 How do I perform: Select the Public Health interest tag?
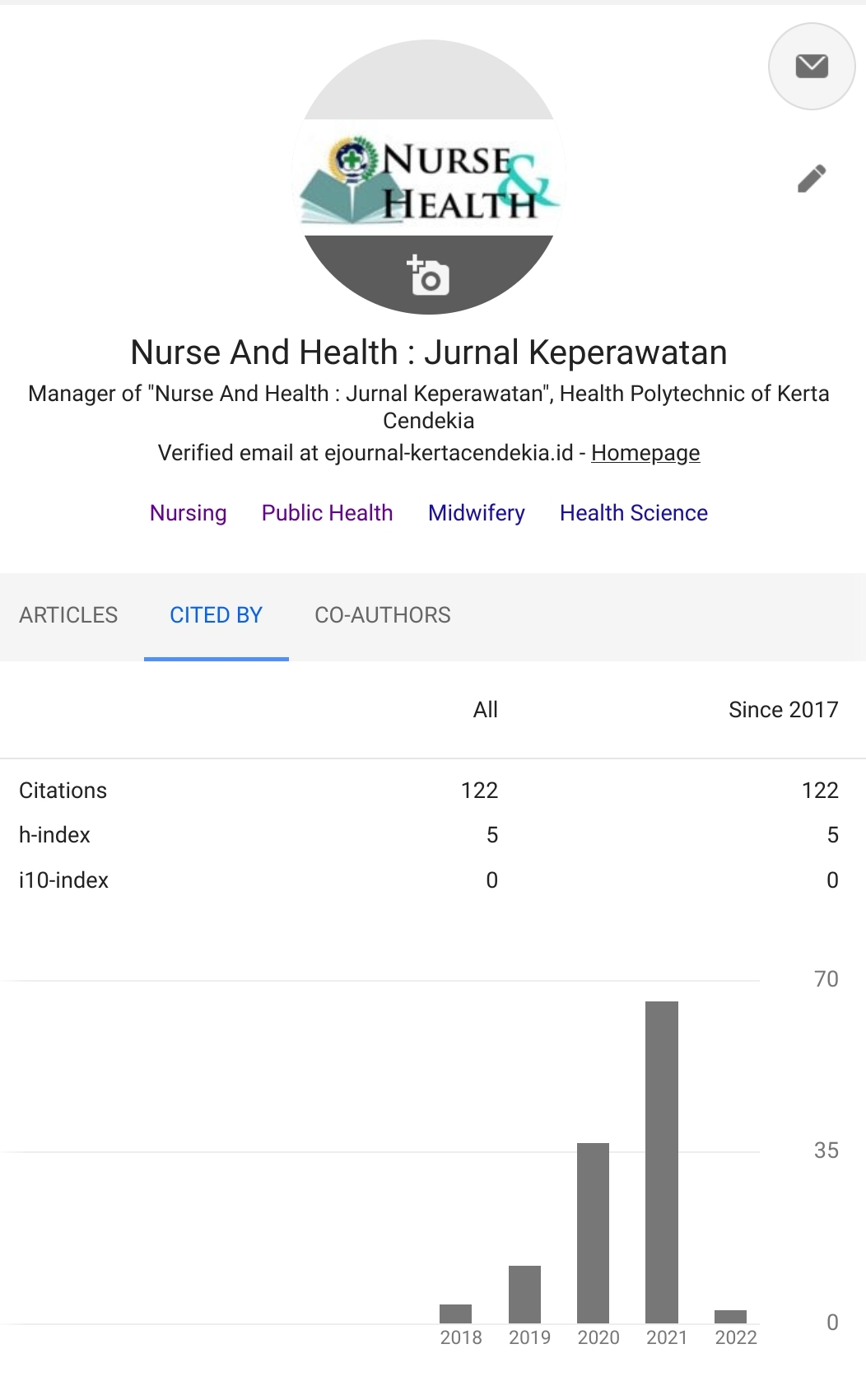327,513
